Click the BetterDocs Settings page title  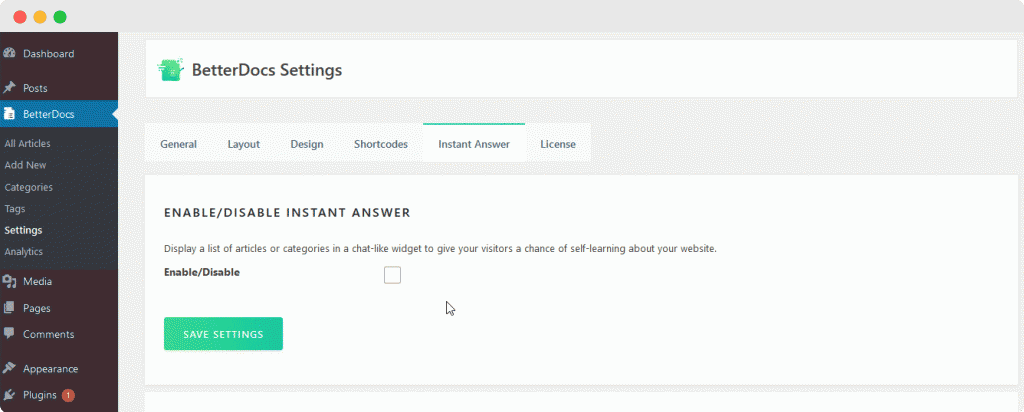[266, 70]
